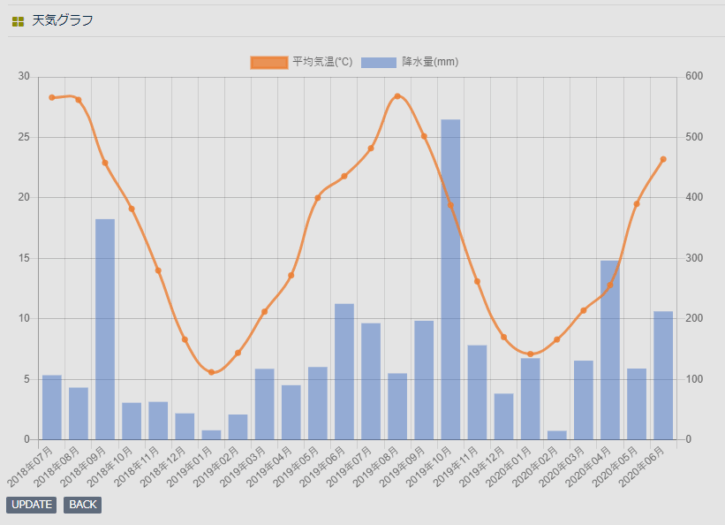Screen dimensions: 725x525
Task: Select the 2018年09月 precipitation bar
Action: (x=105, y=329)
